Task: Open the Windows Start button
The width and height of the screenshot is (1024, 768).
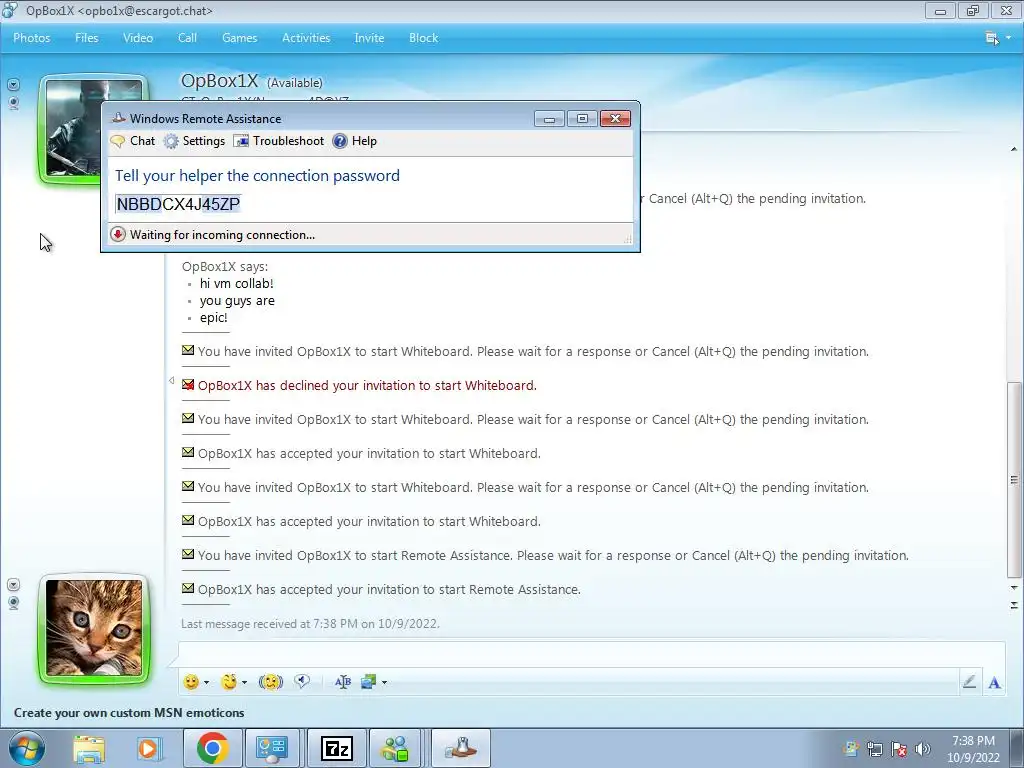Action: click(27, 748)
